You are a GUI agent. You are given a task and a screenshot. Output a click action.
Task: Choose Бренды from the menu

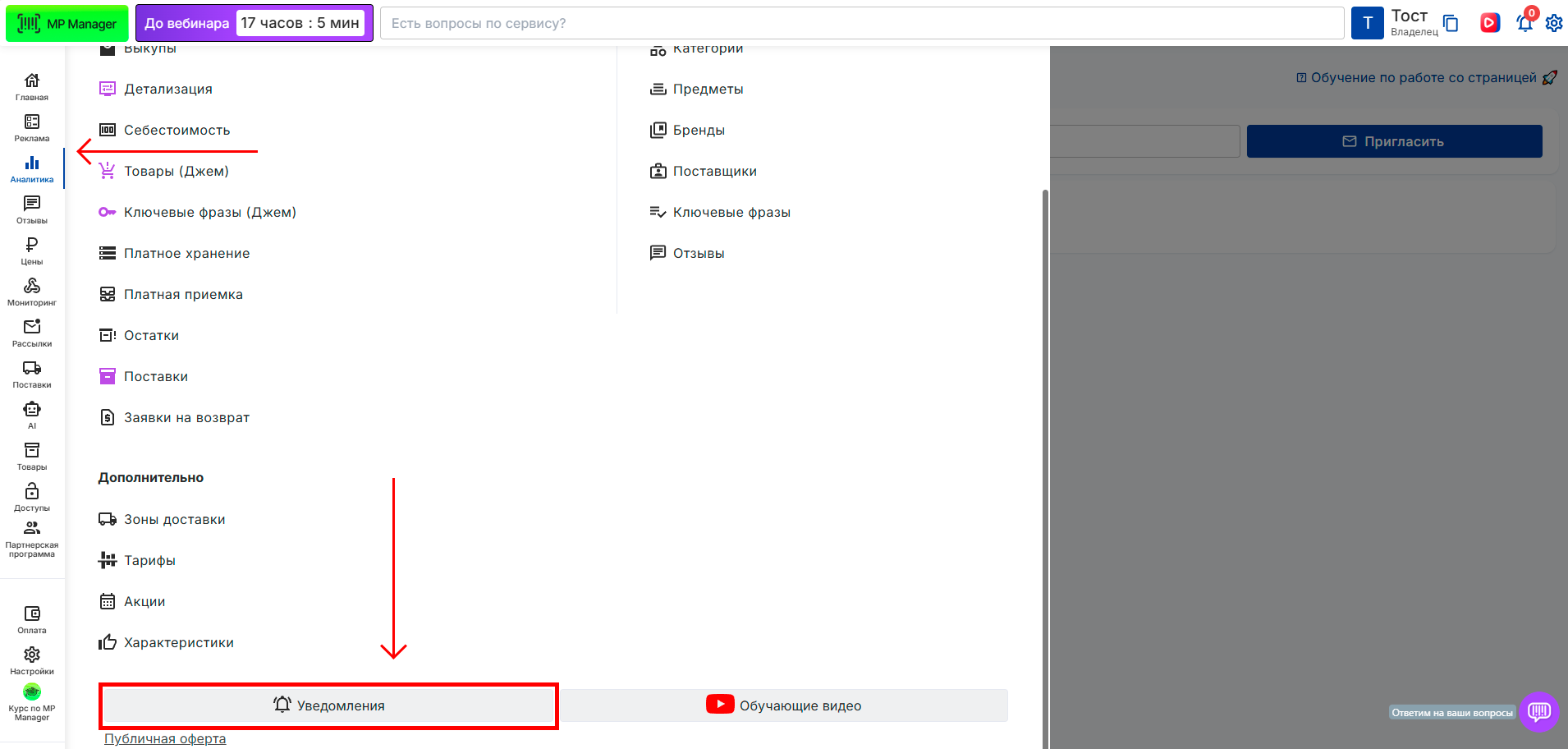(699, 130)
